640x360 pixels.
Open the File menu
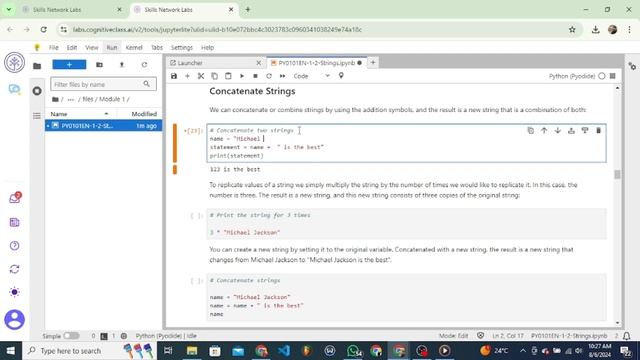point(53,47)
